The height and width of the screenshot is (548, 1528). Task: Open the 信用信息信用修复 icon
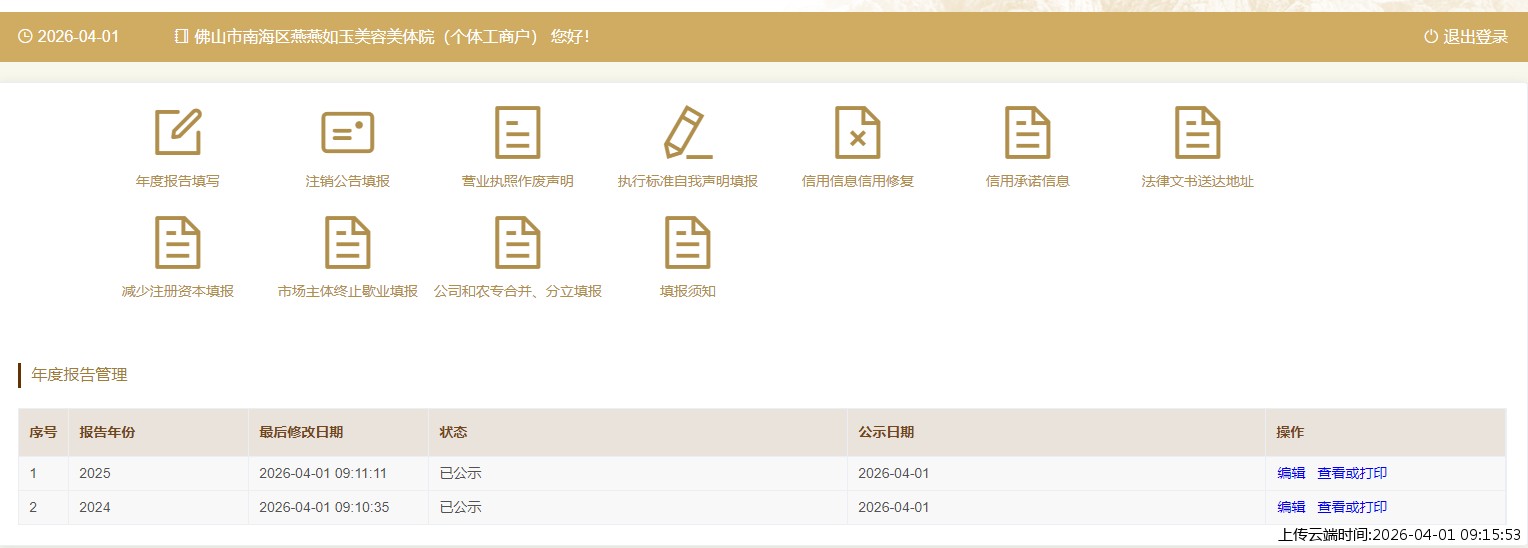(857, 133)
